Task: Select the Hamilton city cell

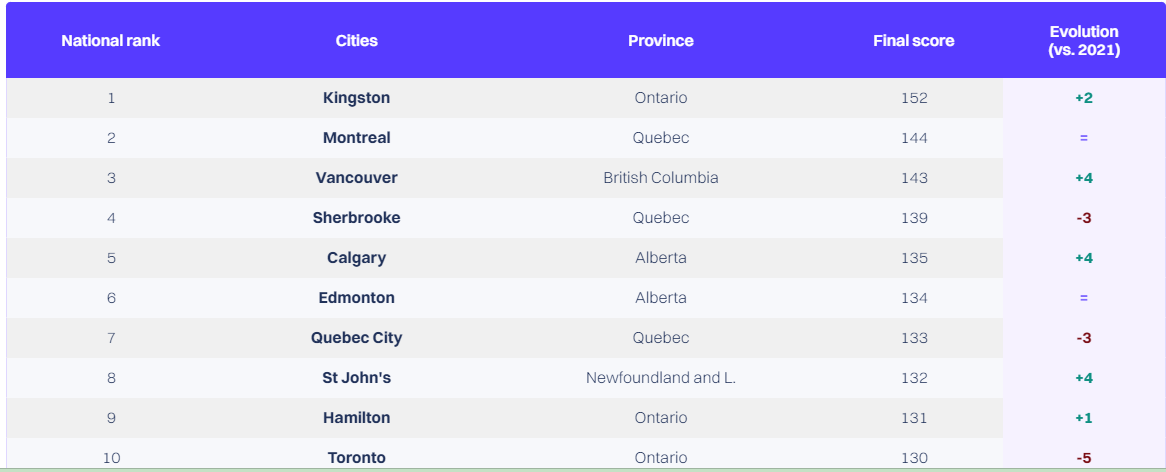Action: tap(357, 418)
